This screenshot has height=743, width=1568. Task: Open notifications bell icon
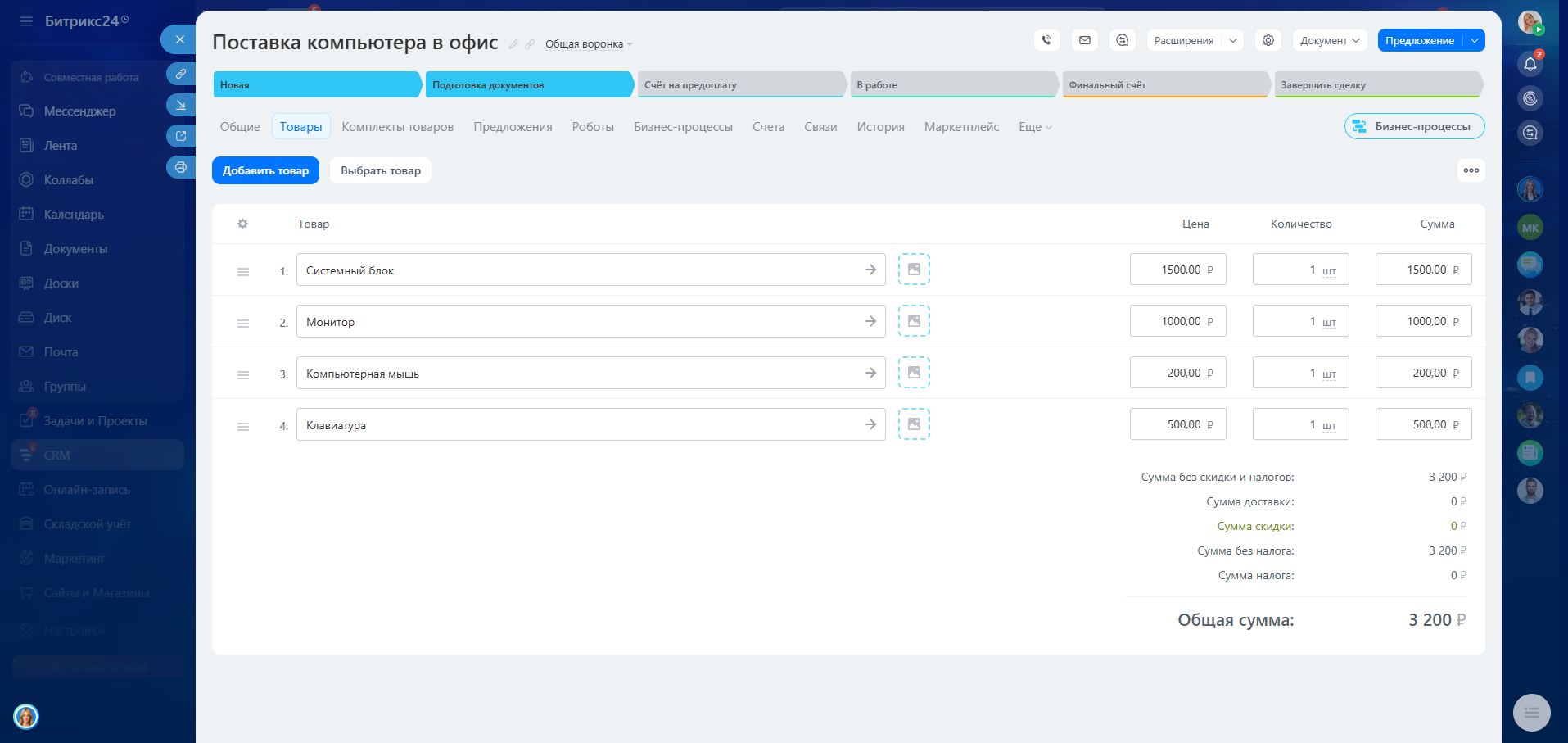click(1530, 64)
